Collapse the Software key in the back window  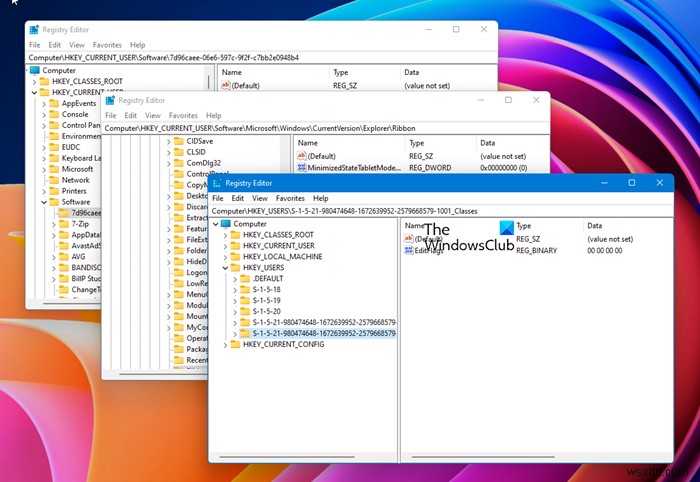tap(44, 202)
